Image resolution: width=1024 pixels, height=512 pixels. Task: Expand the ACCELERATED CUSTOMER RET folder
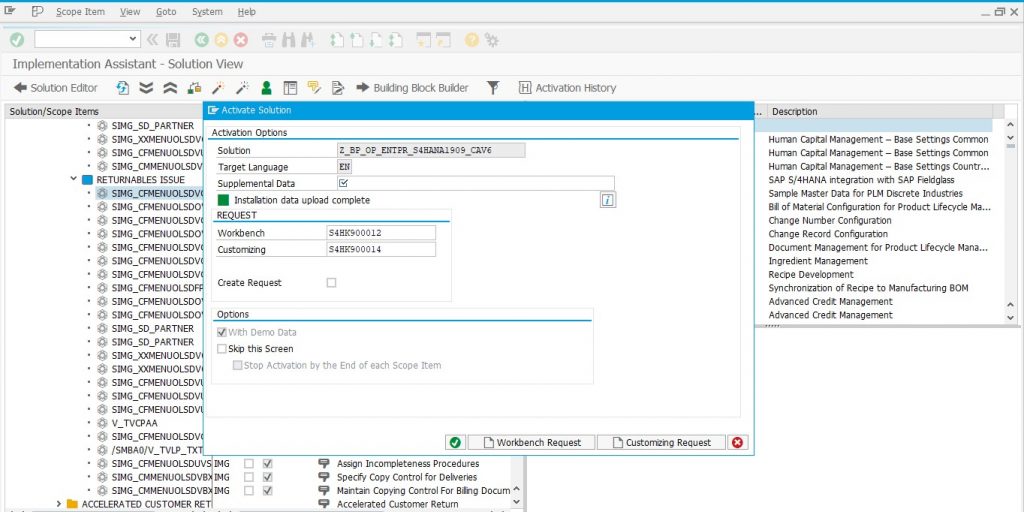[x=59, y=504]
